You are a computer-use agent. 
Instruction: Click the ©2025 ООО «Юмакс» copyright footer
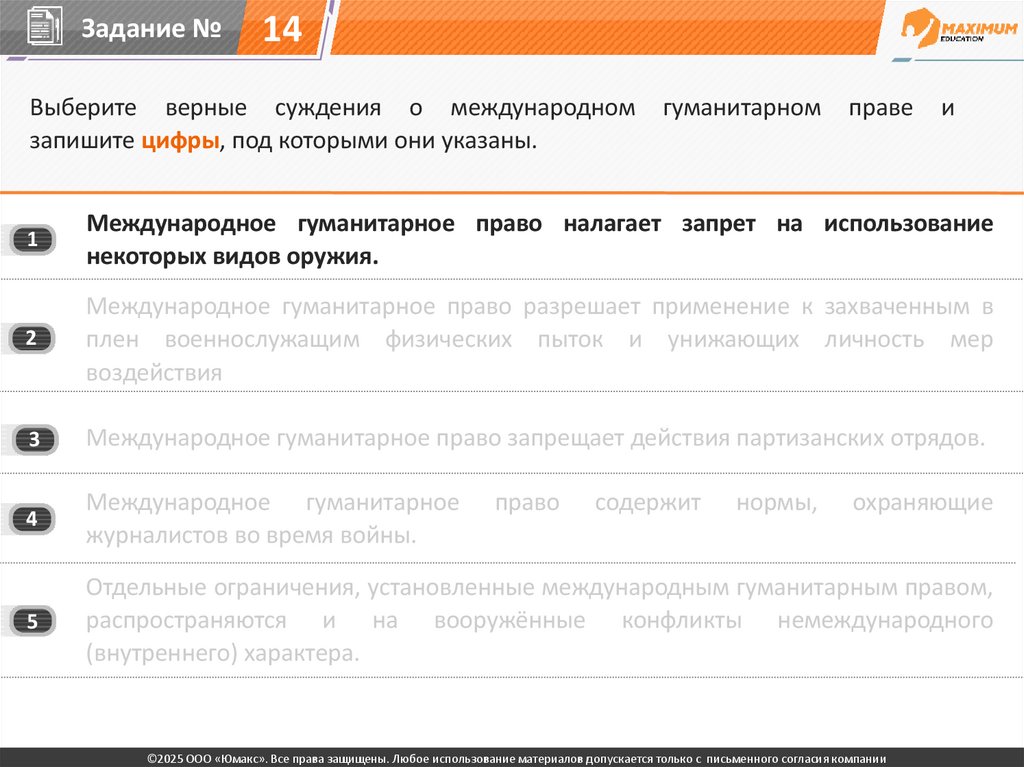(x=517, y=759)
